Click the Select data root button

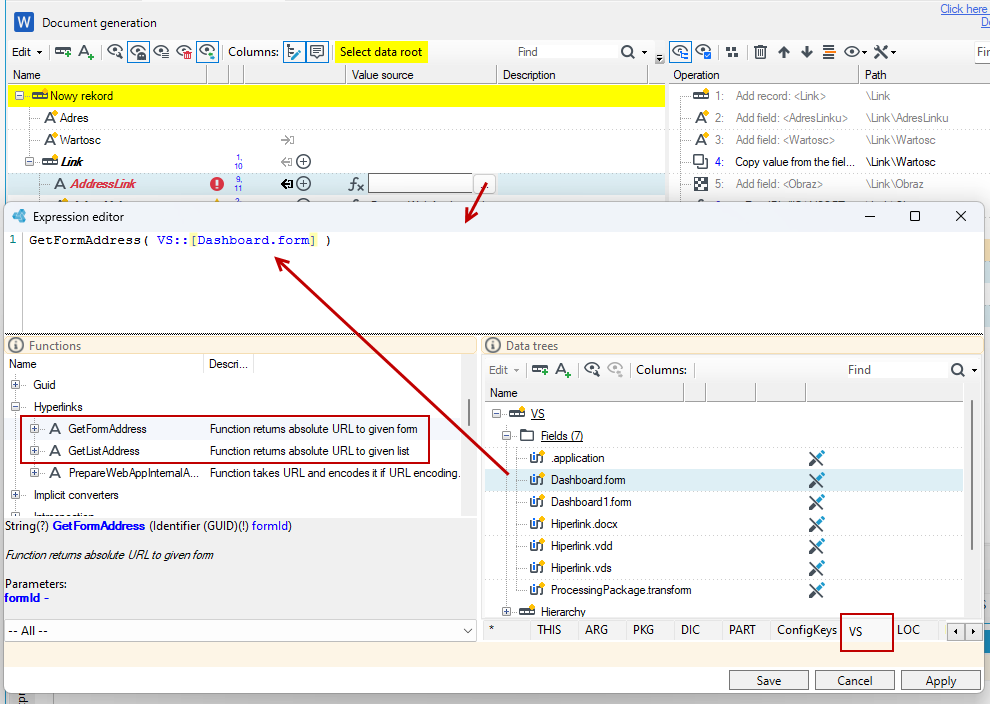click(381, 52)
